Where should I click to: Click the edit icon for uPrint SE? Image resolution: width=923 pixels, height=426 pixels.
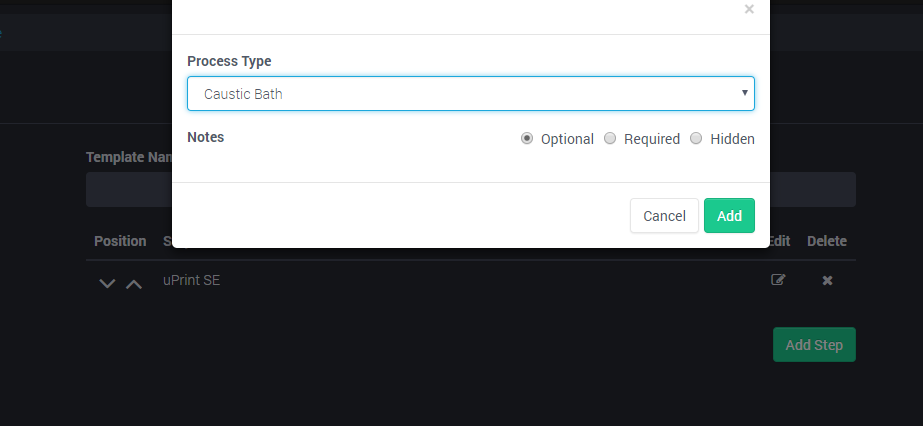tap(778, 280)
